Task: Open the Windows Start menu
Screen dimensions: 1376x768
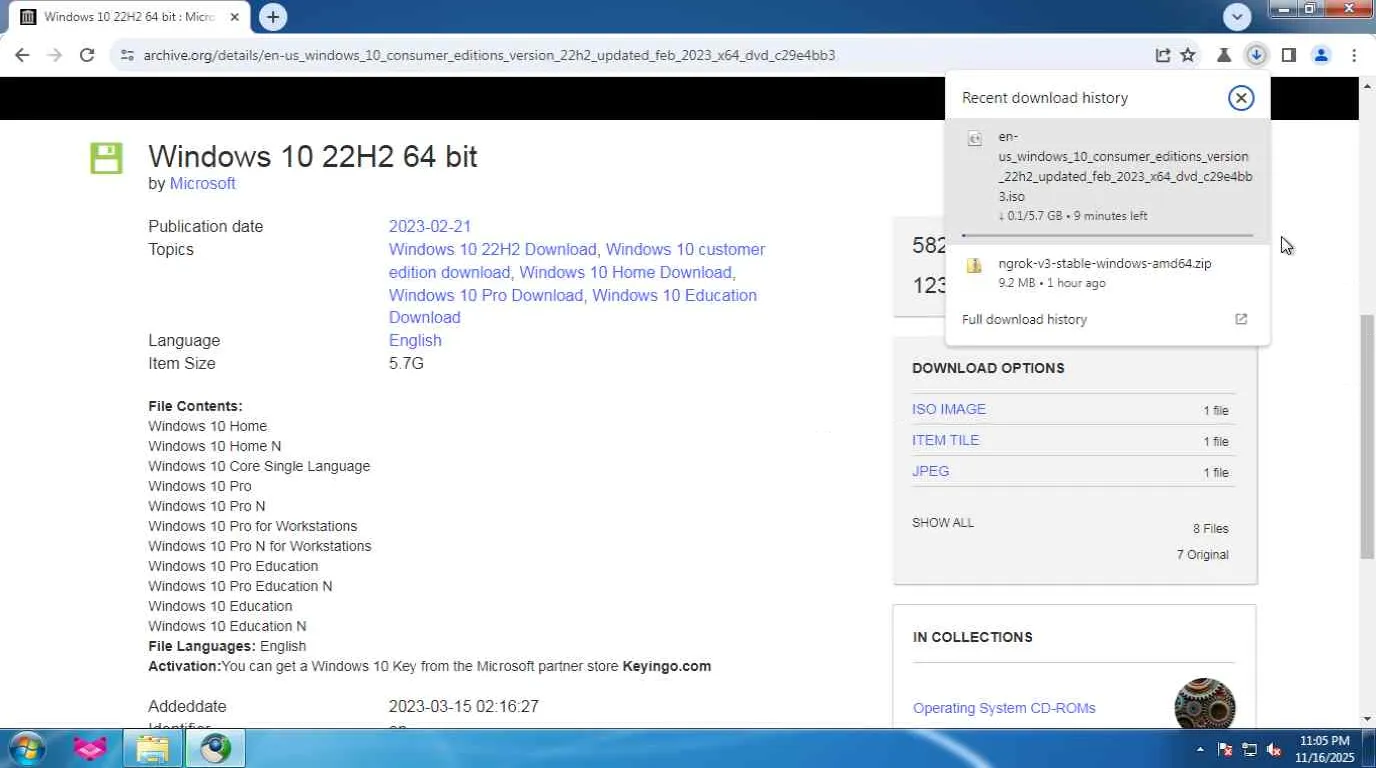Action: click(26, 748)
